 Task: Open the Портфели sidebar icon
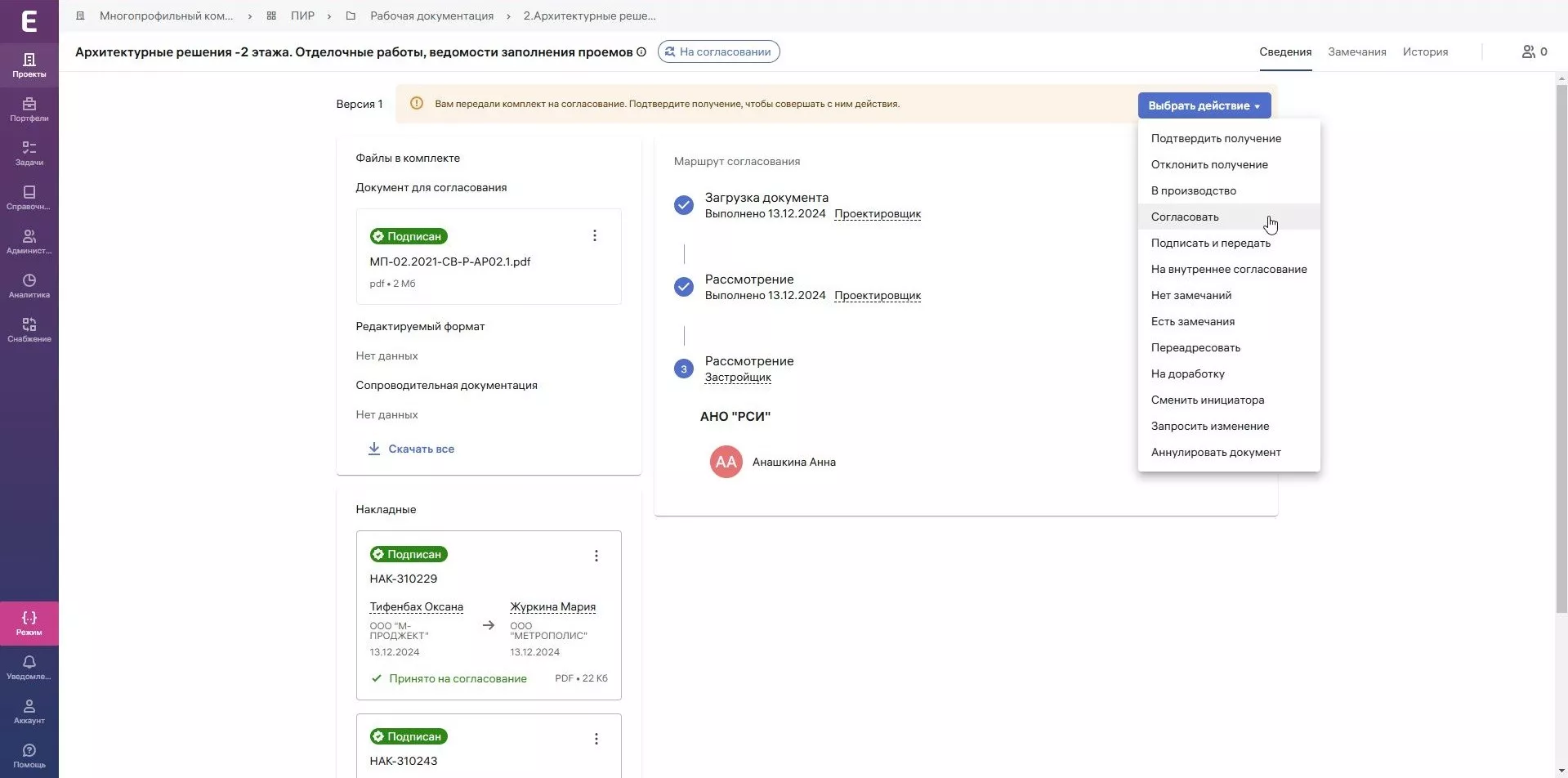[x=29, y=109]
